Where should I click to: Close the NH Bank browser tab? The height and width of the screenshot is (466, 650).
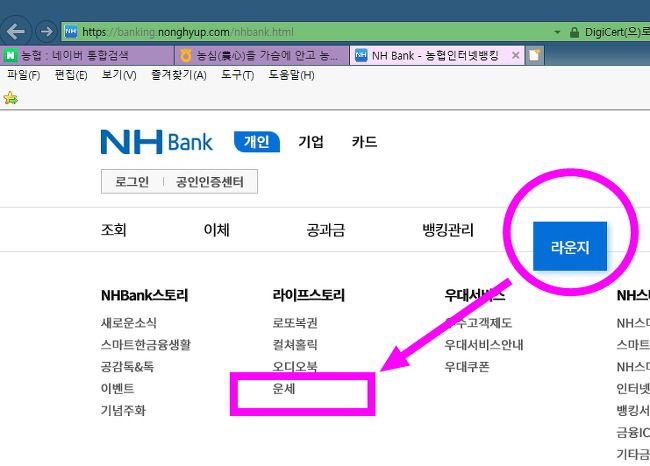pyautogui.click(x=516, y=55)
